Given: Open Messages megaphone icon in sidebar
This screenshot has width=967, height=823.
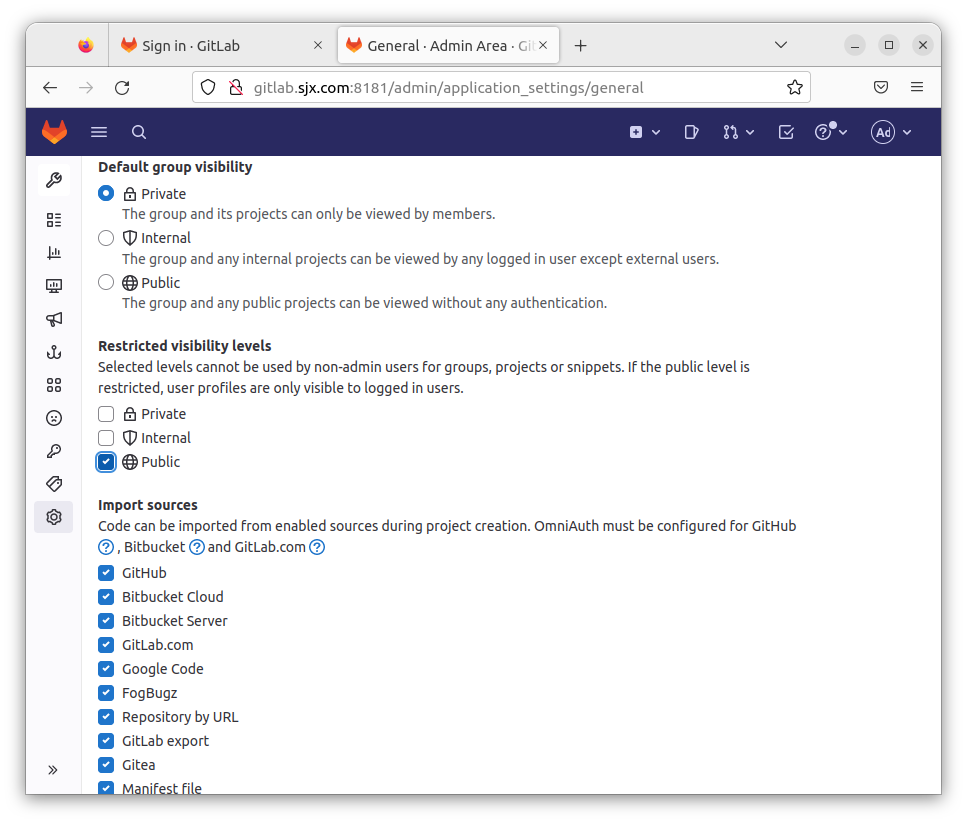Looking at the screenshot, I should pyautogui.click(x=54, y=319).
